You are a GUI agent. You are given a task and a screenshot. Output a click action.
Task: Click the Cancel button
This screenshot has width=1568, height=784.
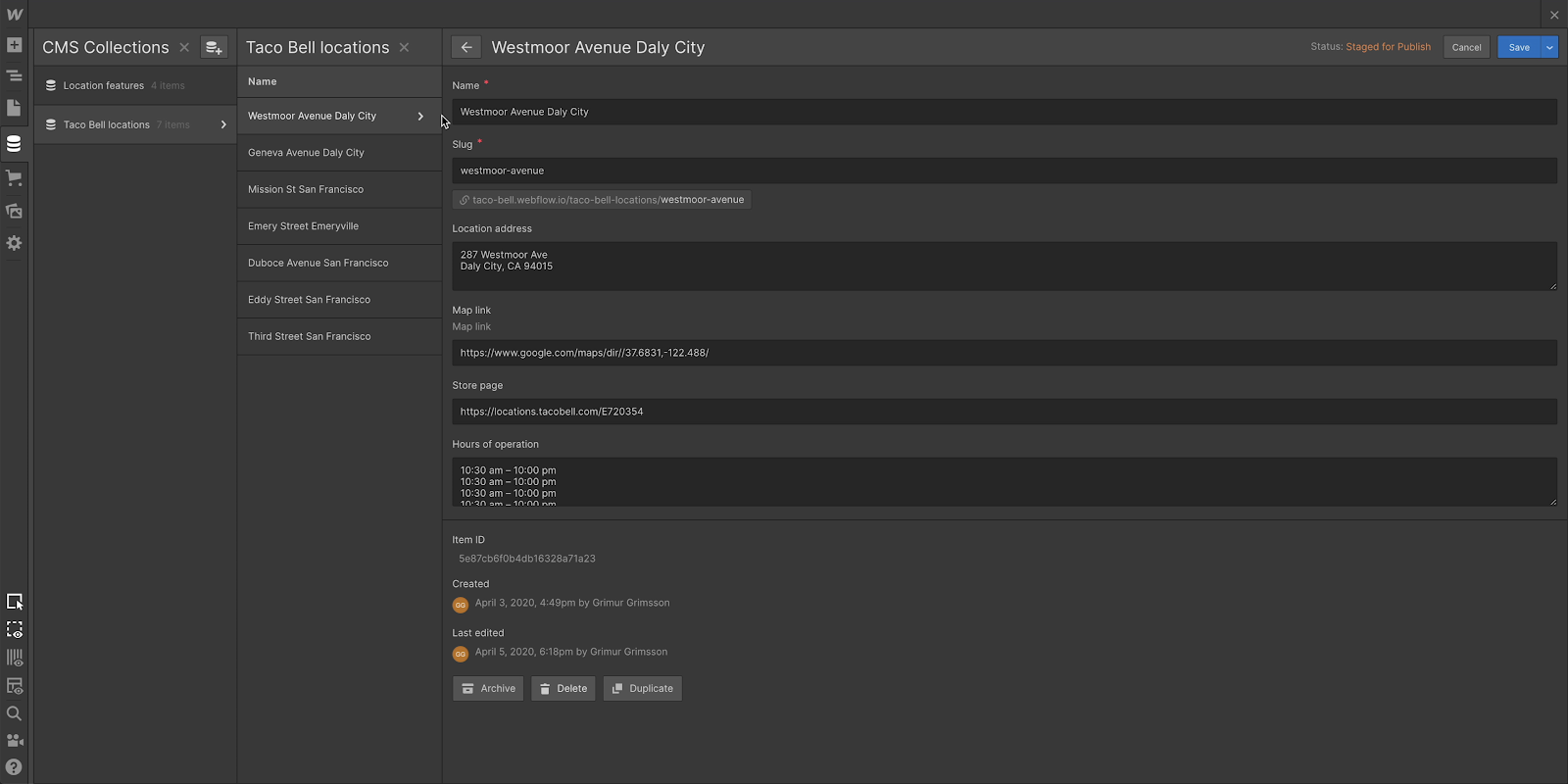[1466, 47]
